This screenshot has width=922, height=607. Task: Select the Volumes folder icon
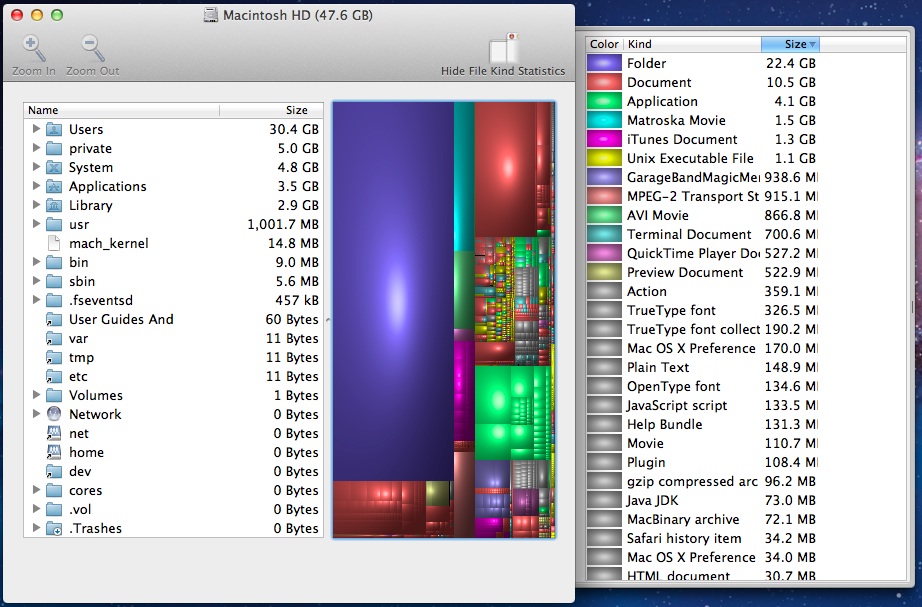tap(54, 395)
